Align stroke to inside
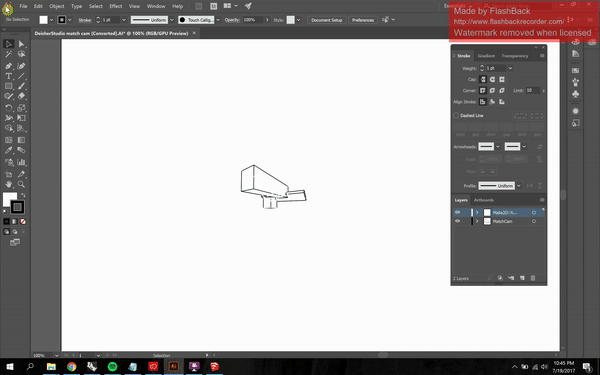The image size is (600, 375). click(492, 102)
